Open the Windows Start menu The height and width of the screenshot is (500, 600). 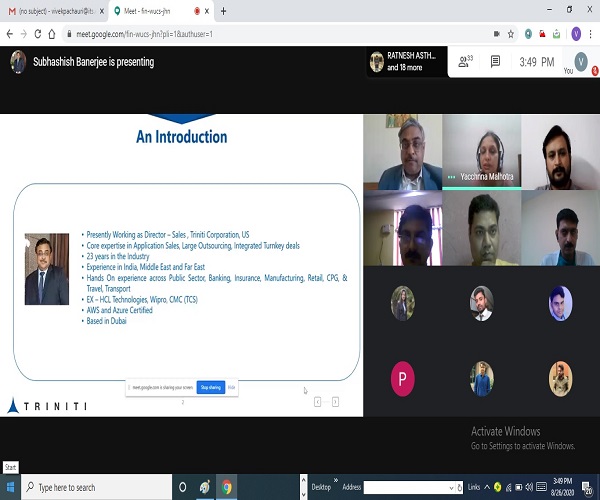point(10,487)
